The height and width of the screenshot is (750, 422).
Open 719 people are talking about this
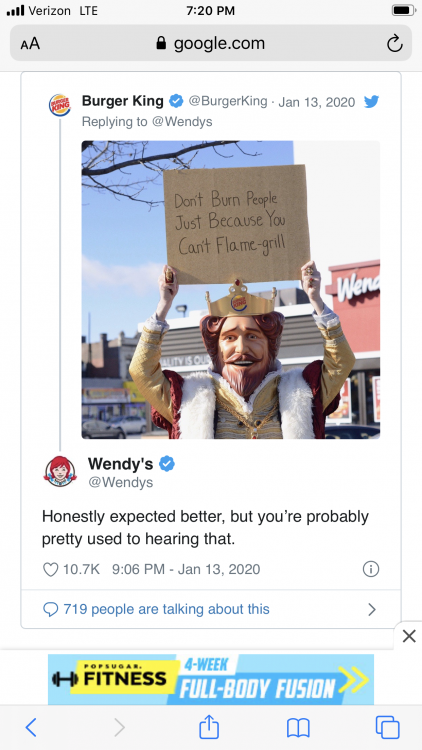(x=156, y=609)
